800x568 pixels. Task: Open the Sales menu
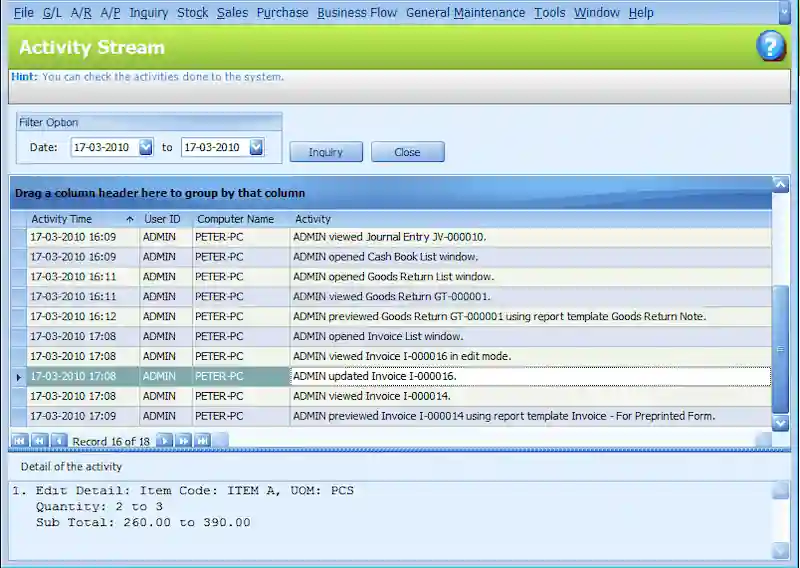pos(232,13)
